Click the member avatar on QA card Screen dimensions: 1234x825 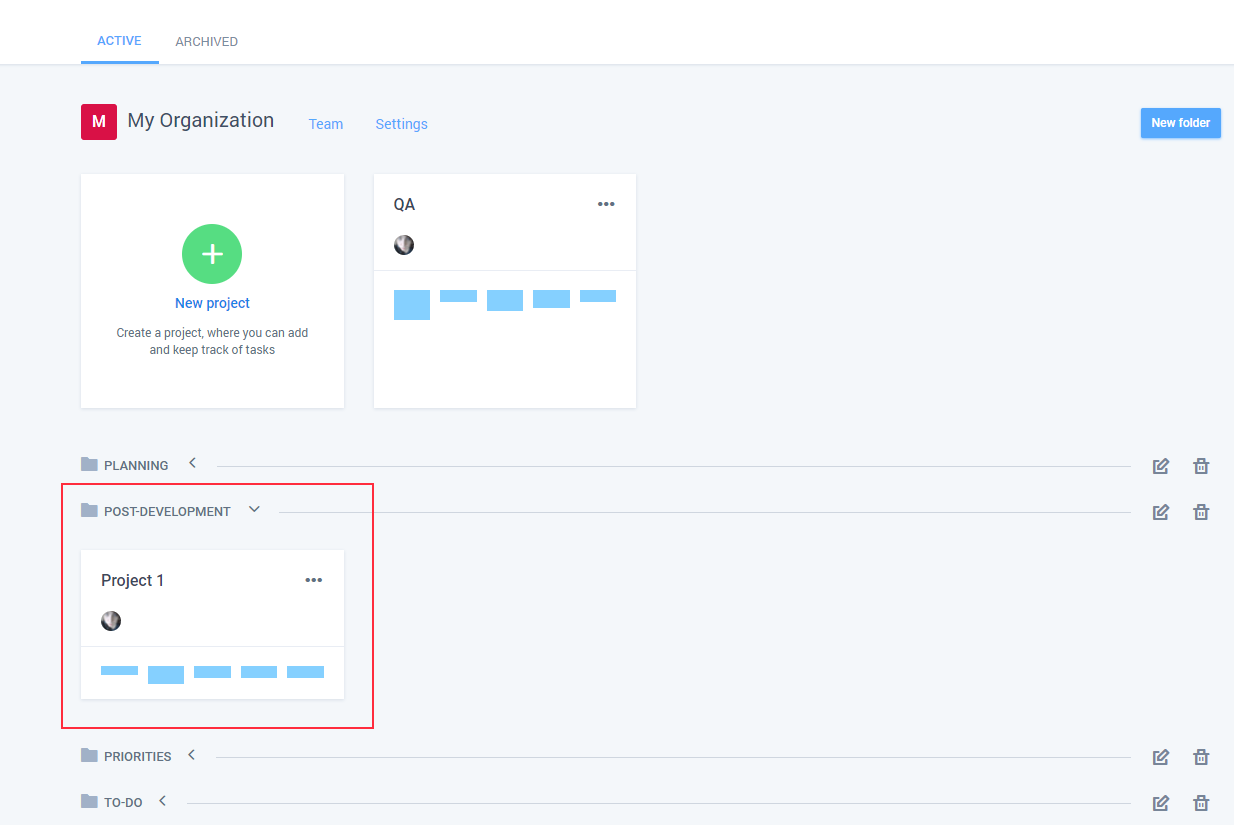point(404,245)
